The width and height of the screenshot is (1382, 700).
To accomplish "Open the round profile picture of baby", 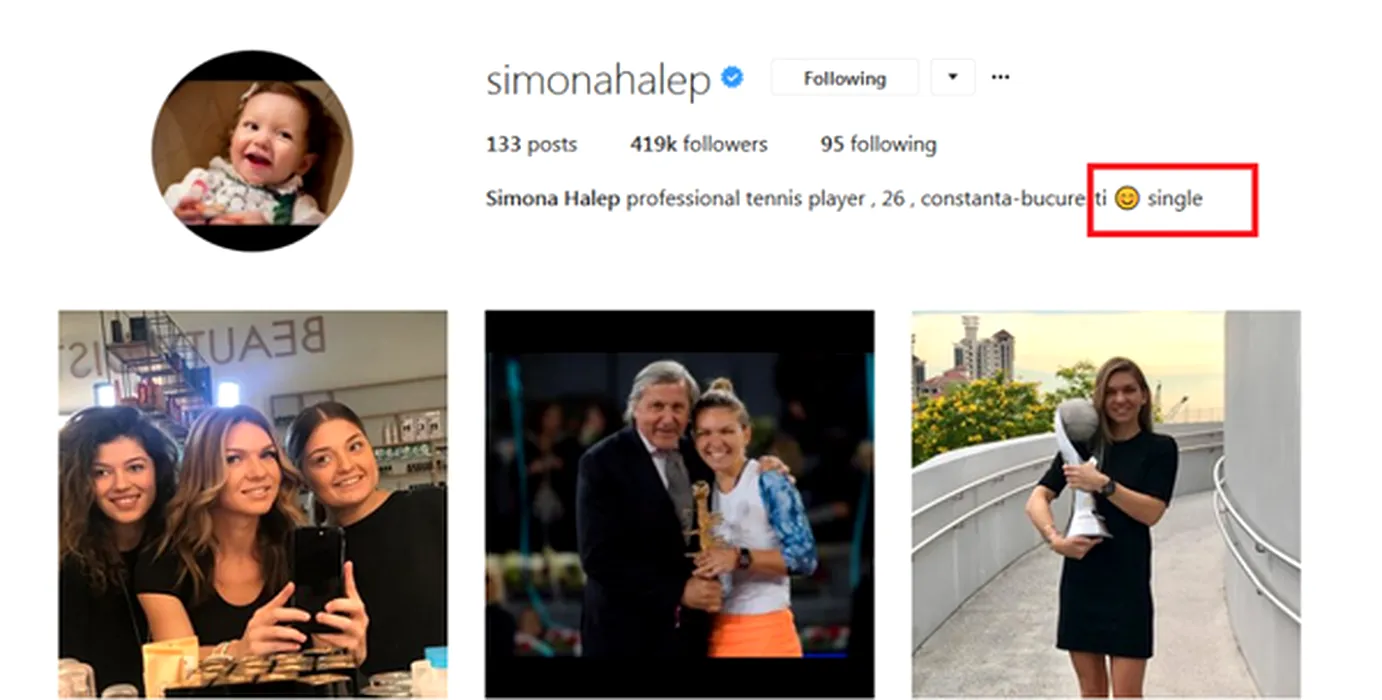I will [x=252, y=151].
